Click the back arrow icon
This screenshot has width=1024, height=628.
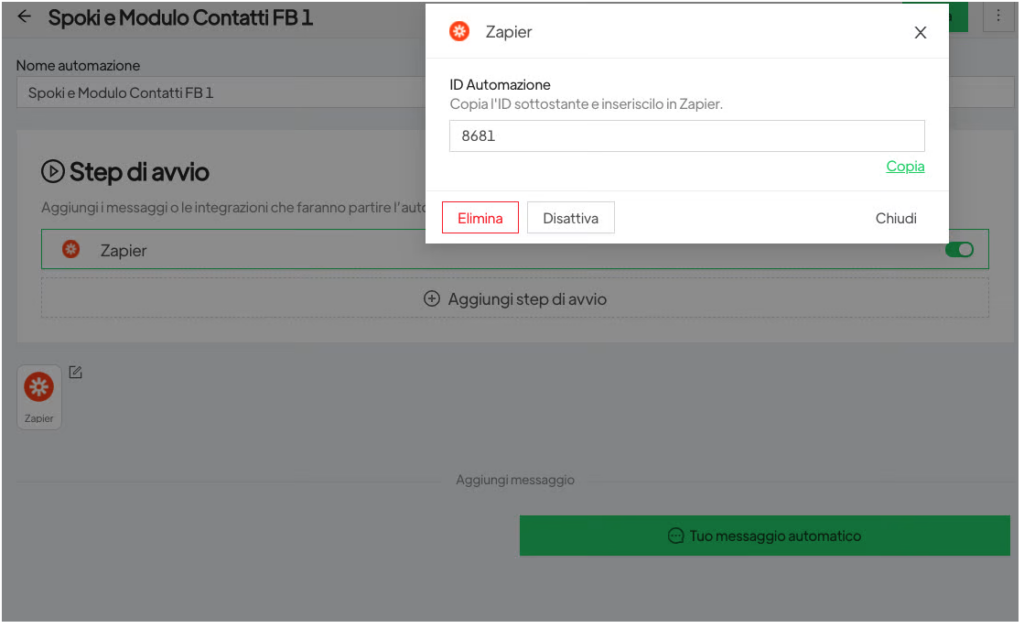click(24, 16)
